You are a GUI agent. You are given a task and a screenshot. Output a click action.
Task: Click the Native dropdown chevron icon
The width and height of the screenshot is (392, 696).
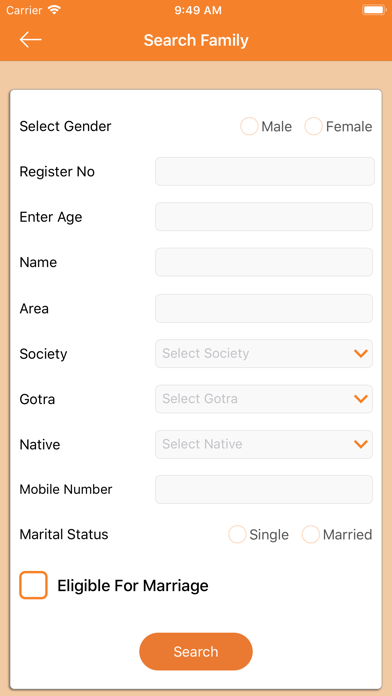[x=361, y=444]
